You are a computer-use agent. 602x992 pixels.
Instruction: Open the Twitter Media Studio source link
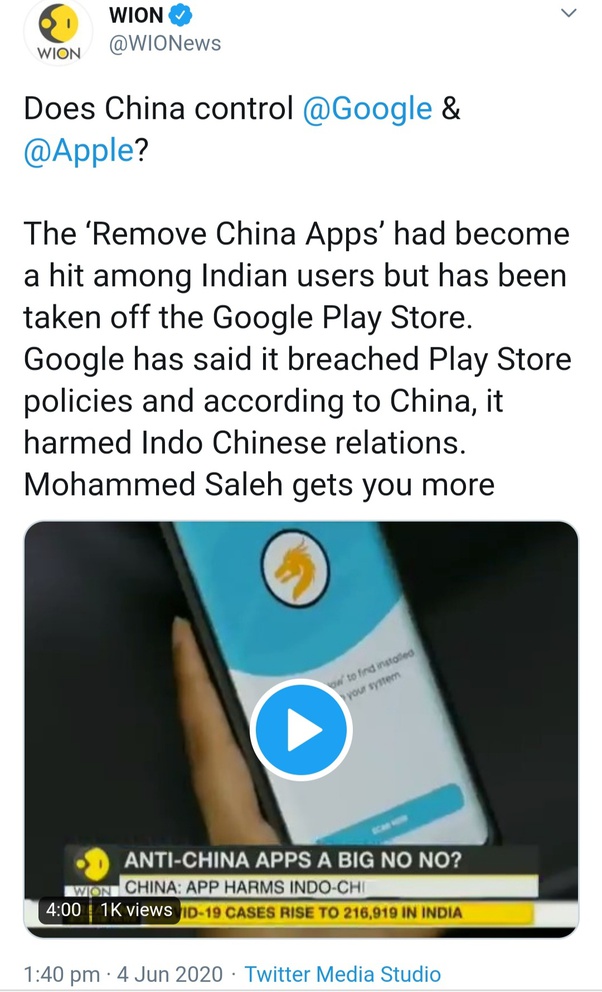coord(342,974)
